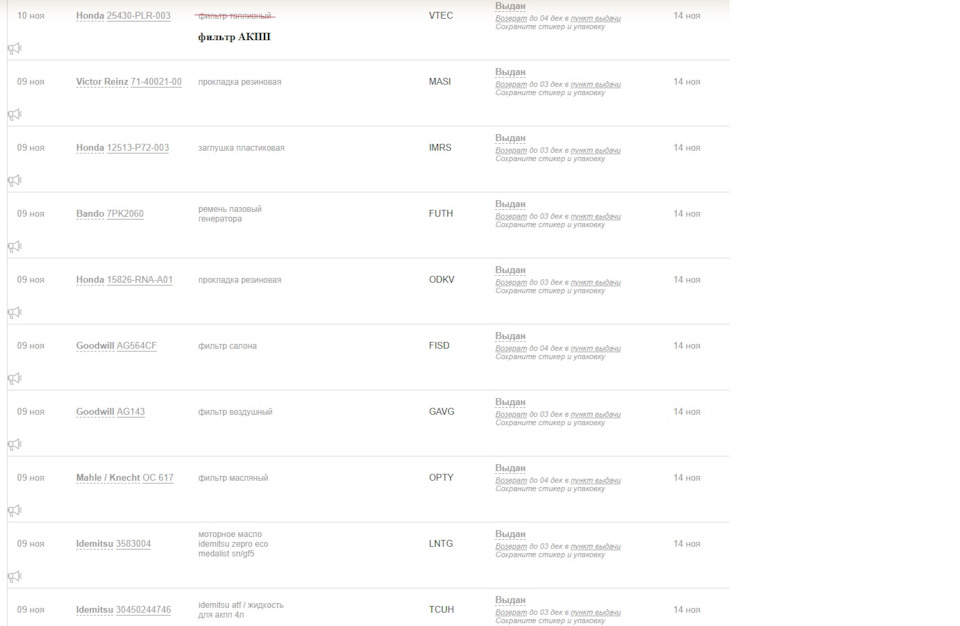The height and width of the screenshot is (626, 960).
Task: Open Idemitsu 30450244746 part link
Action: click(143, 610)
